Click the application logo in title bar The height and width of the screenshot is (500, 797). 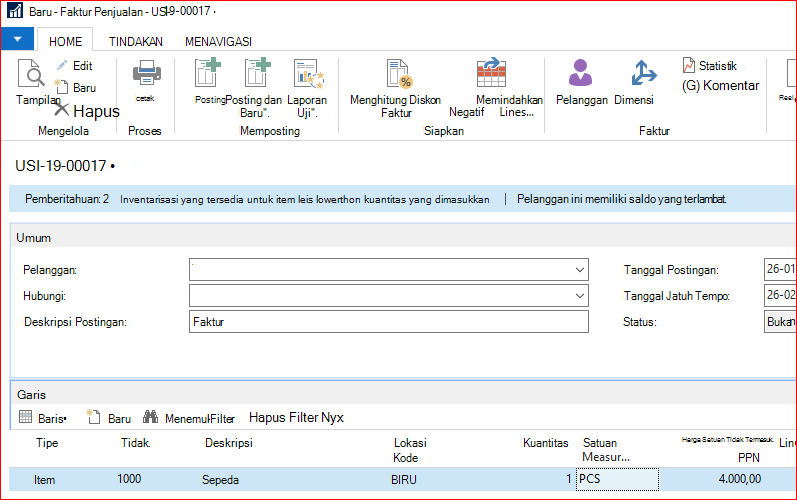point(15,11)
